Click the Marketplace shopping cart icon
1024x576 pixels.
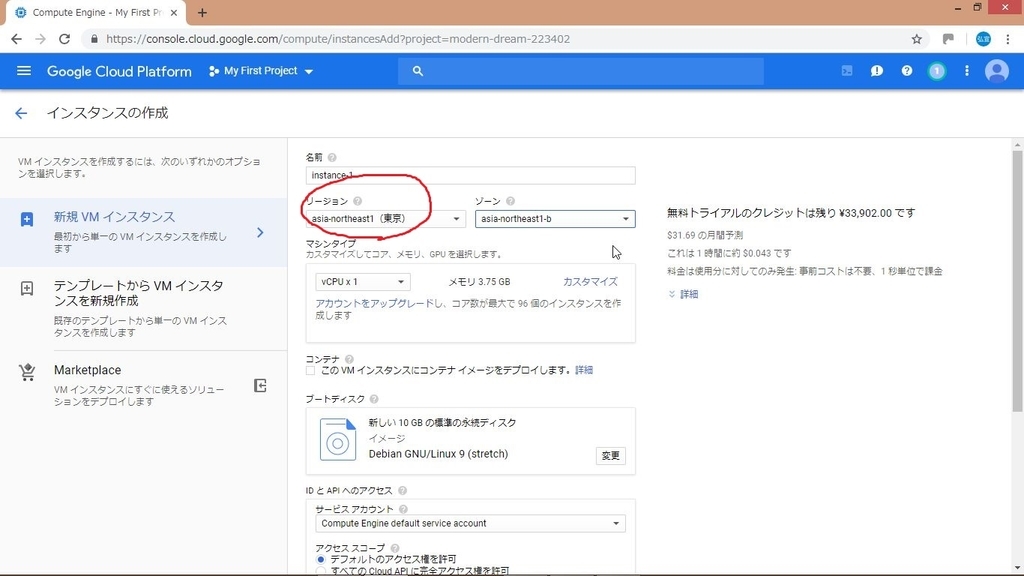pos(27,371)
